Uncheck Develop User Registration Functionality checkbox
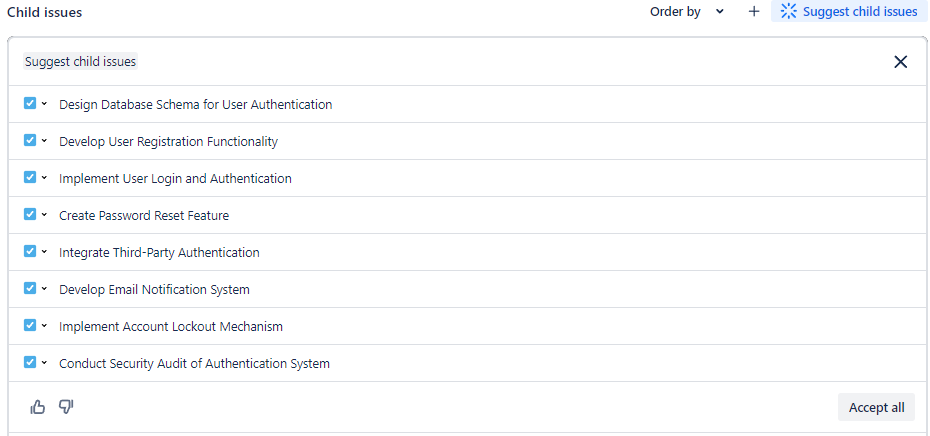The image size is (930, 436). [30, 140]
